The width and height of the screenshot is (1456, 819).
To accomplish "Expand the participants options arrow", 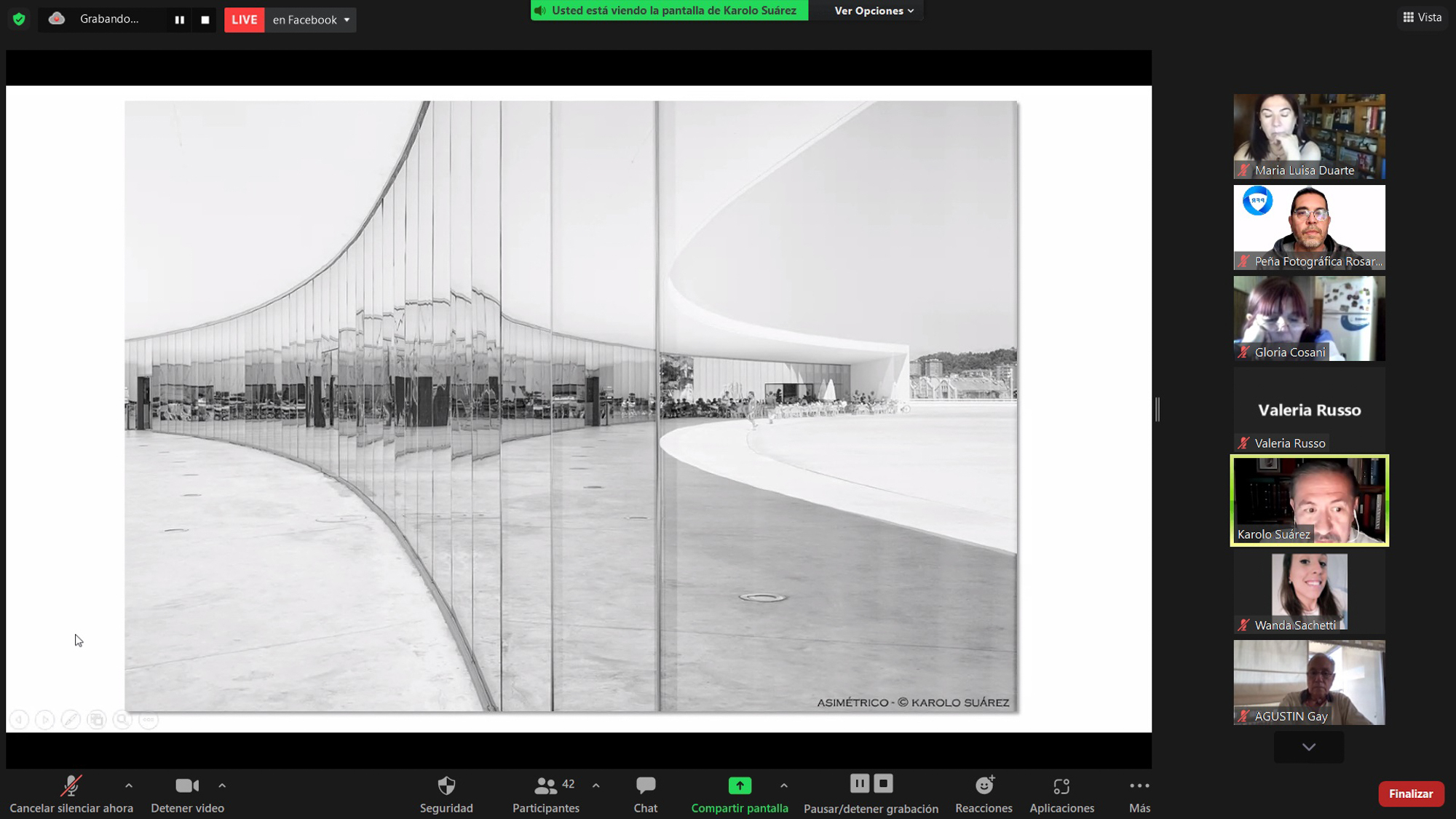I will pyautogui.click(x=596, y=786).
